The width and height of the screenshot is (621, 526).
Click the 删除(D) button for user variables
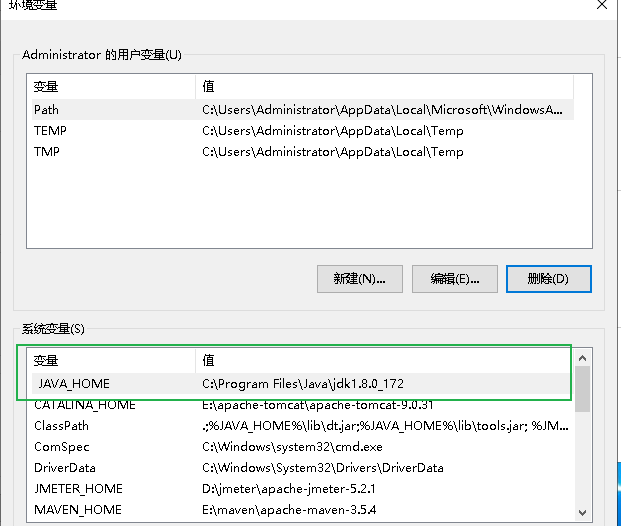click(549, 279)
